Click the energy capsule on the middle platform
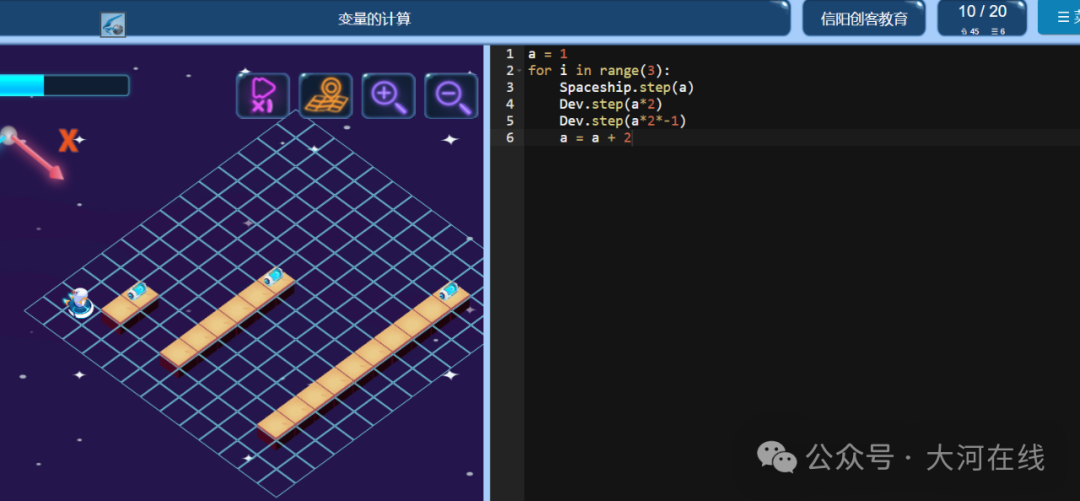This screenshot has height=501, width=1080. [x=273, y=276]
